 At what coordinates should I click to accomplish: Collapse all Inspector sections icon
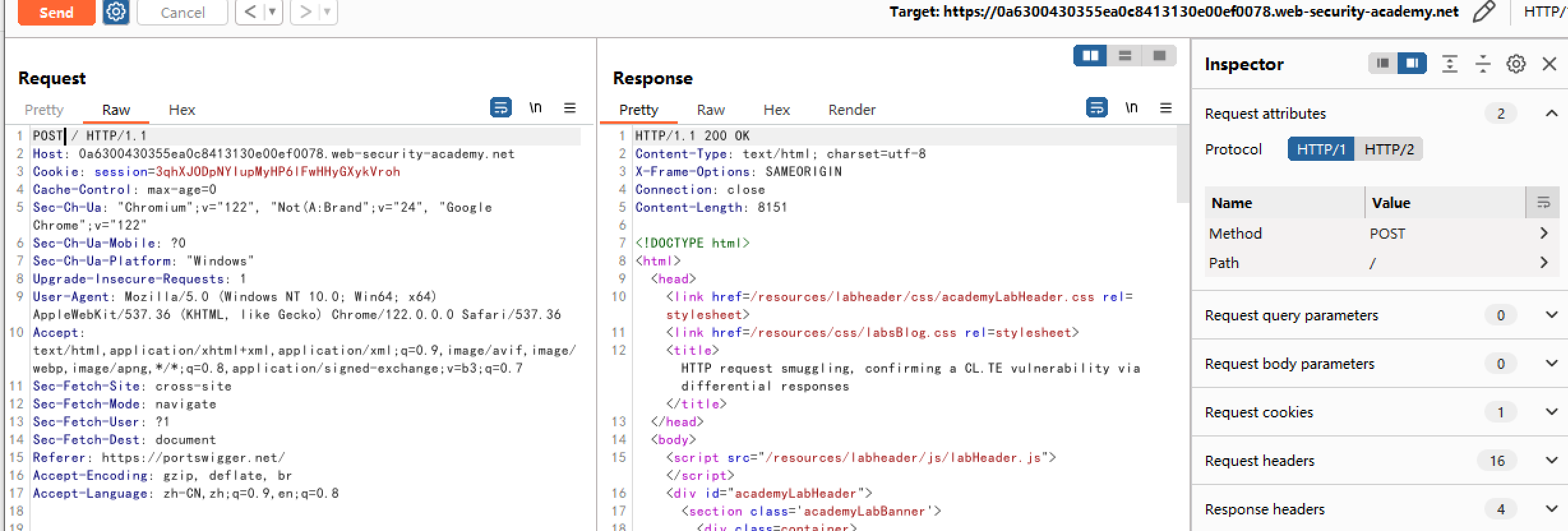(x=1483, y=64)
